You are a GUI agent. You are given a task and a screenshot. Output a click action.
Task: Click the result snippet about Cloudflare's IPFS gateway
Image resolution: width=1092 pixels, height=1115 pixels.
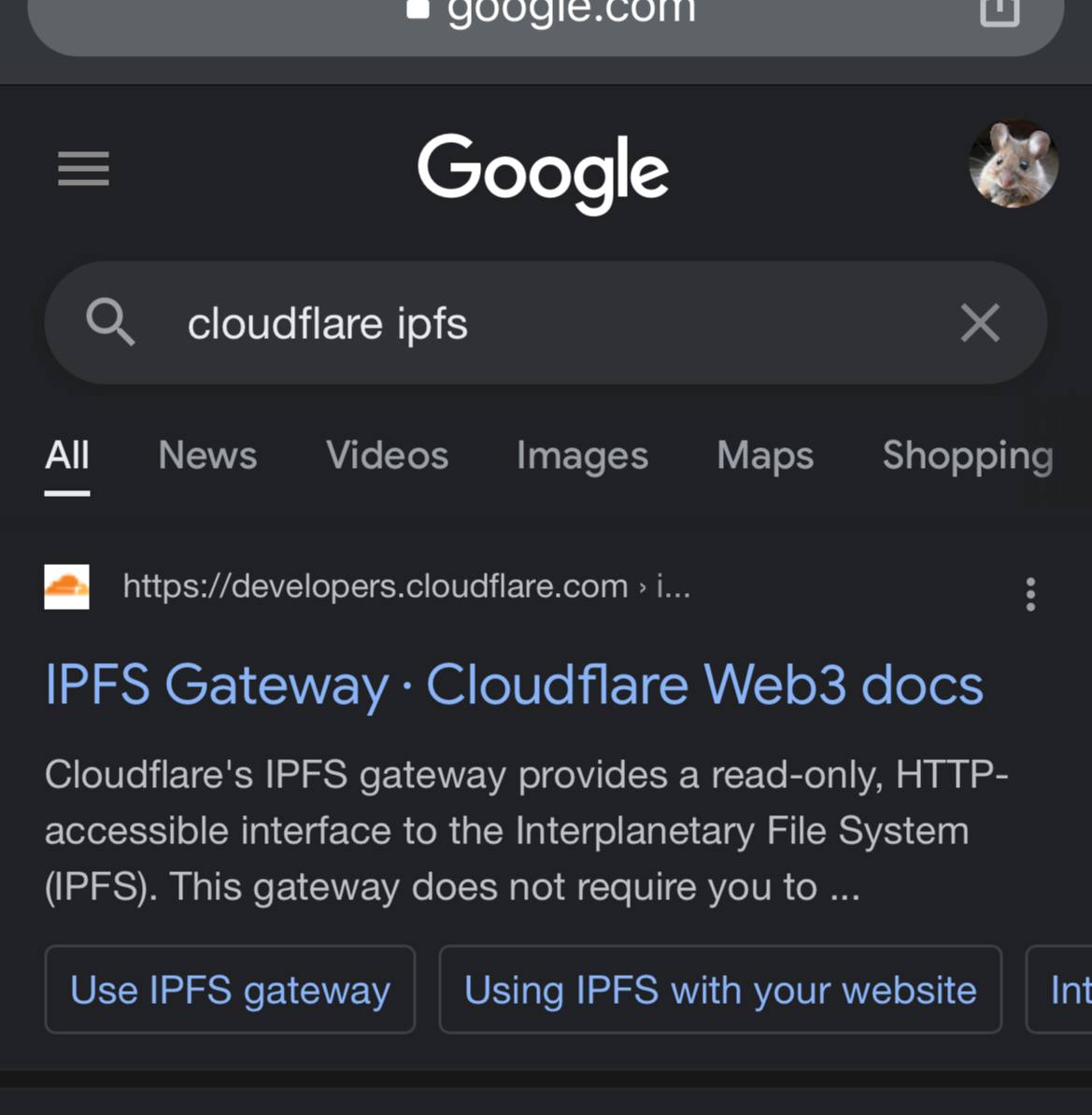[x=527, y=830]
